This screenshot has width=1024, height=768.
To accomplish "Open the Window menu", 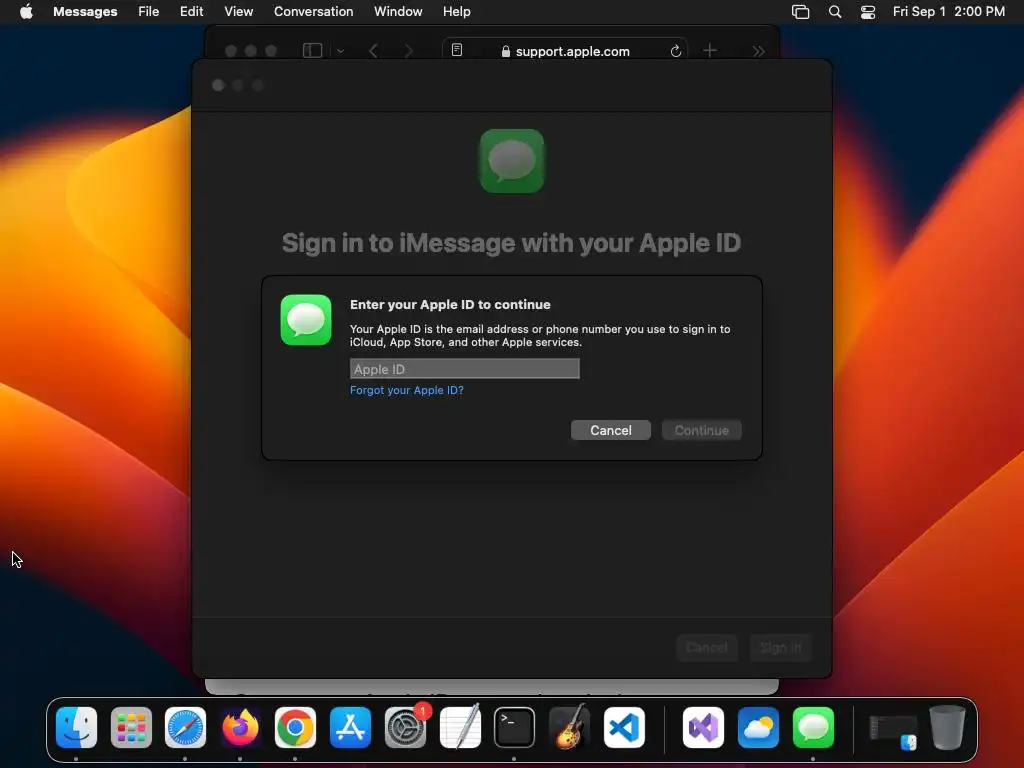I will [x=398, y=11].
